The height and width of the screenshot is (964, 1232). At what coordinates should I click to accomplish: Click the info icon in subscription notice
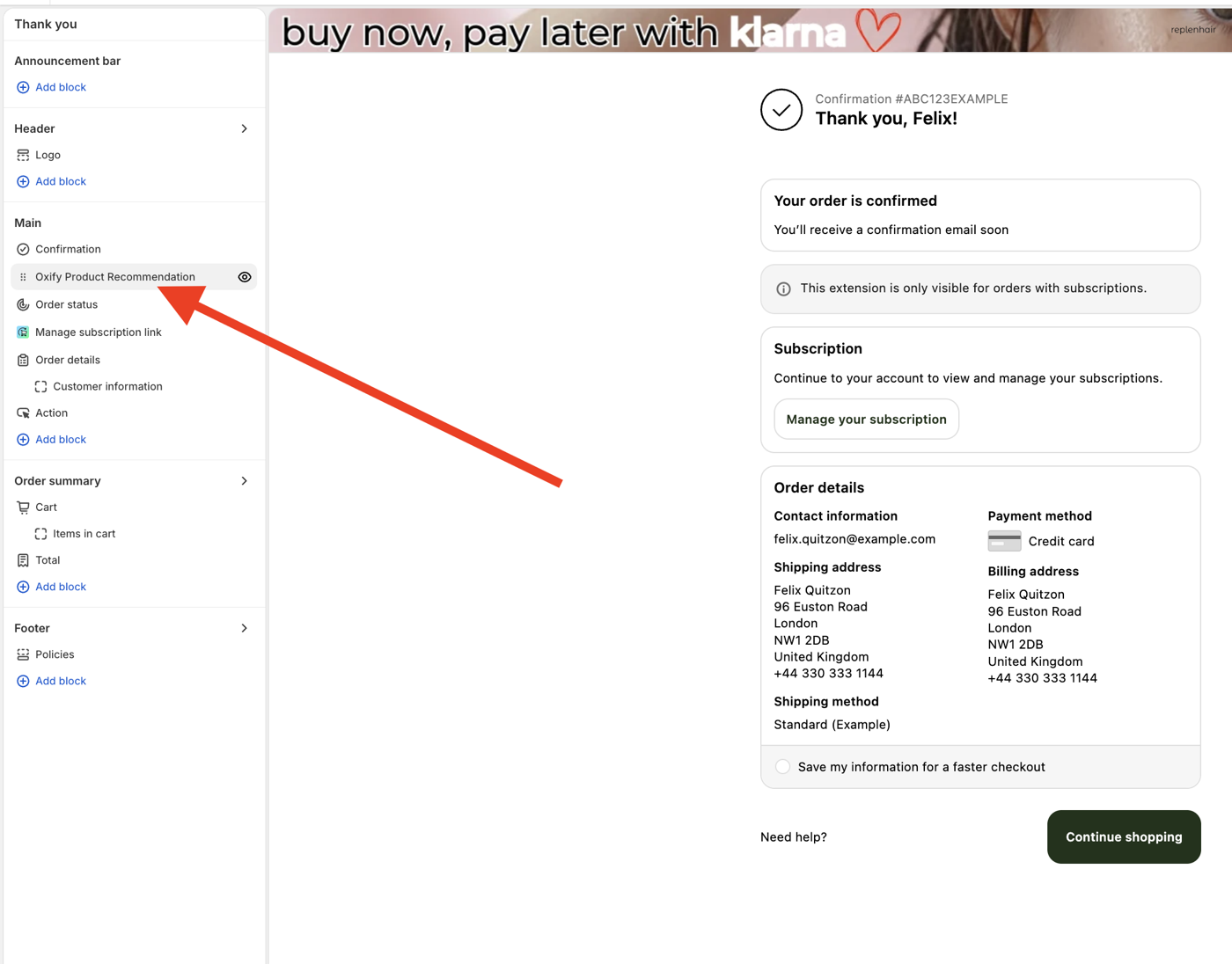(783, 289)
